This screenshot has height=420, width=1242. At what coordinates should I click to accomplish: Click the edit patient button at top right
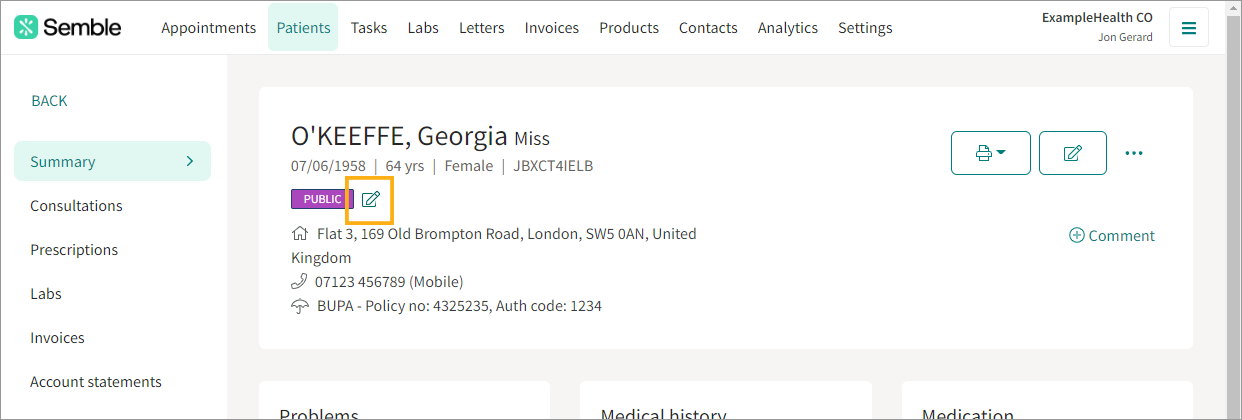point(1073,153)
